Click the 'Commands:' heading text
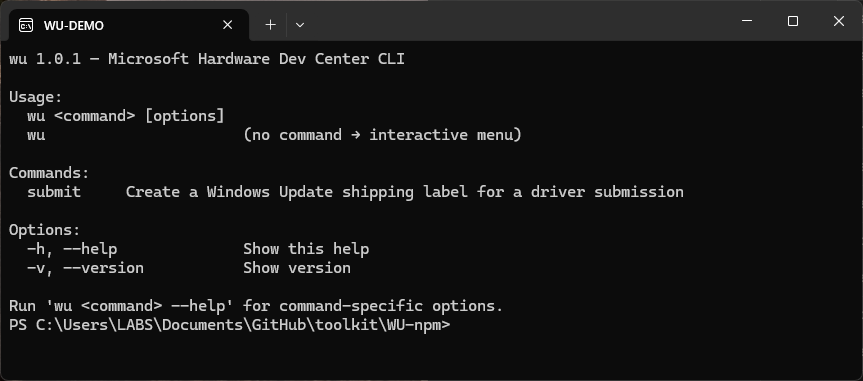 click(x=49, y=173)
